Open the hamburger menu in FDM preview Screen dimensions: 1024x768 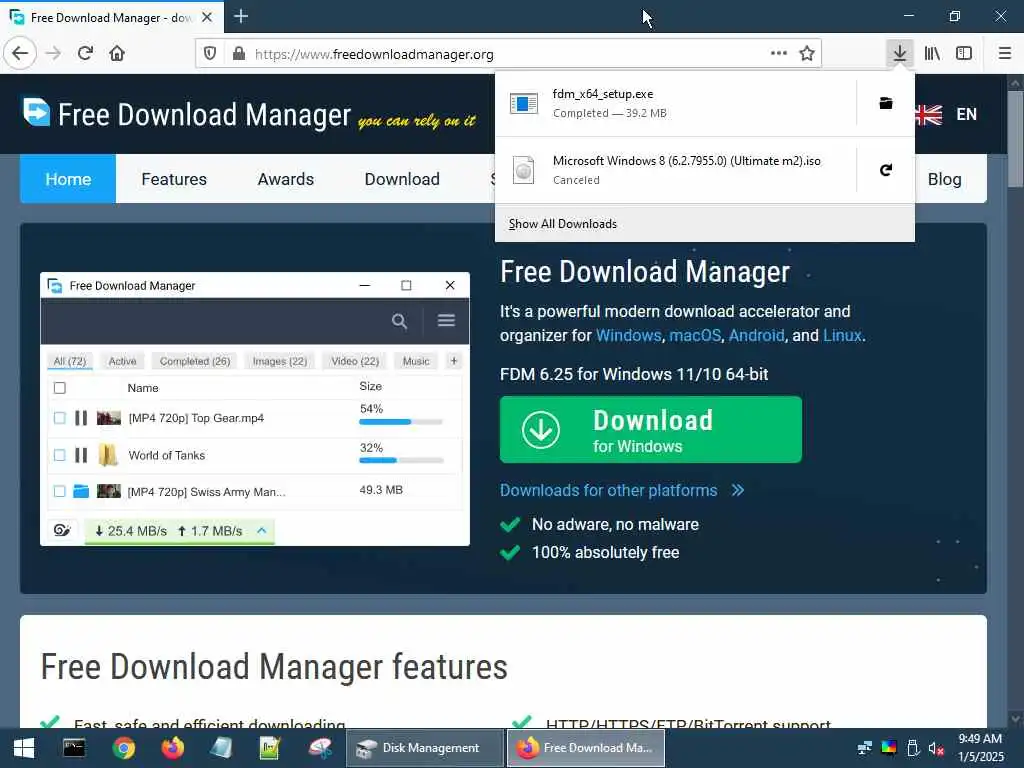(x=446, y=320)
